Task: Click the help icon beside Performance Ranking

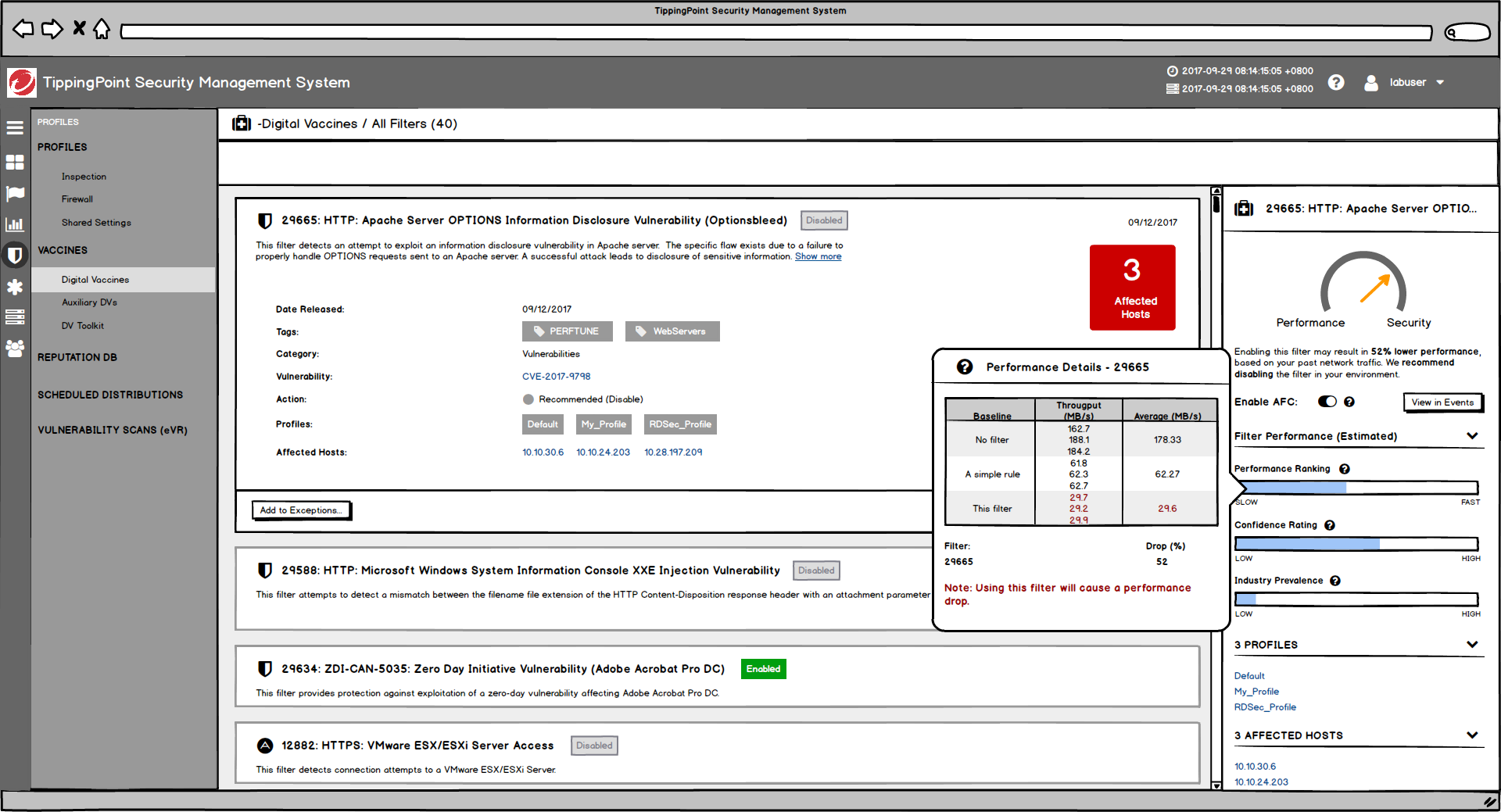Action: (1345, 469)
